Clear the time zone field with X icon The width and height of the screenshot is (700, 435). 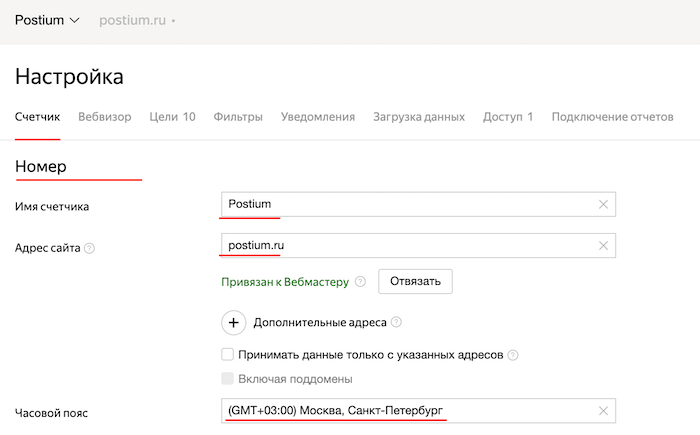click(x=603, y=411)
